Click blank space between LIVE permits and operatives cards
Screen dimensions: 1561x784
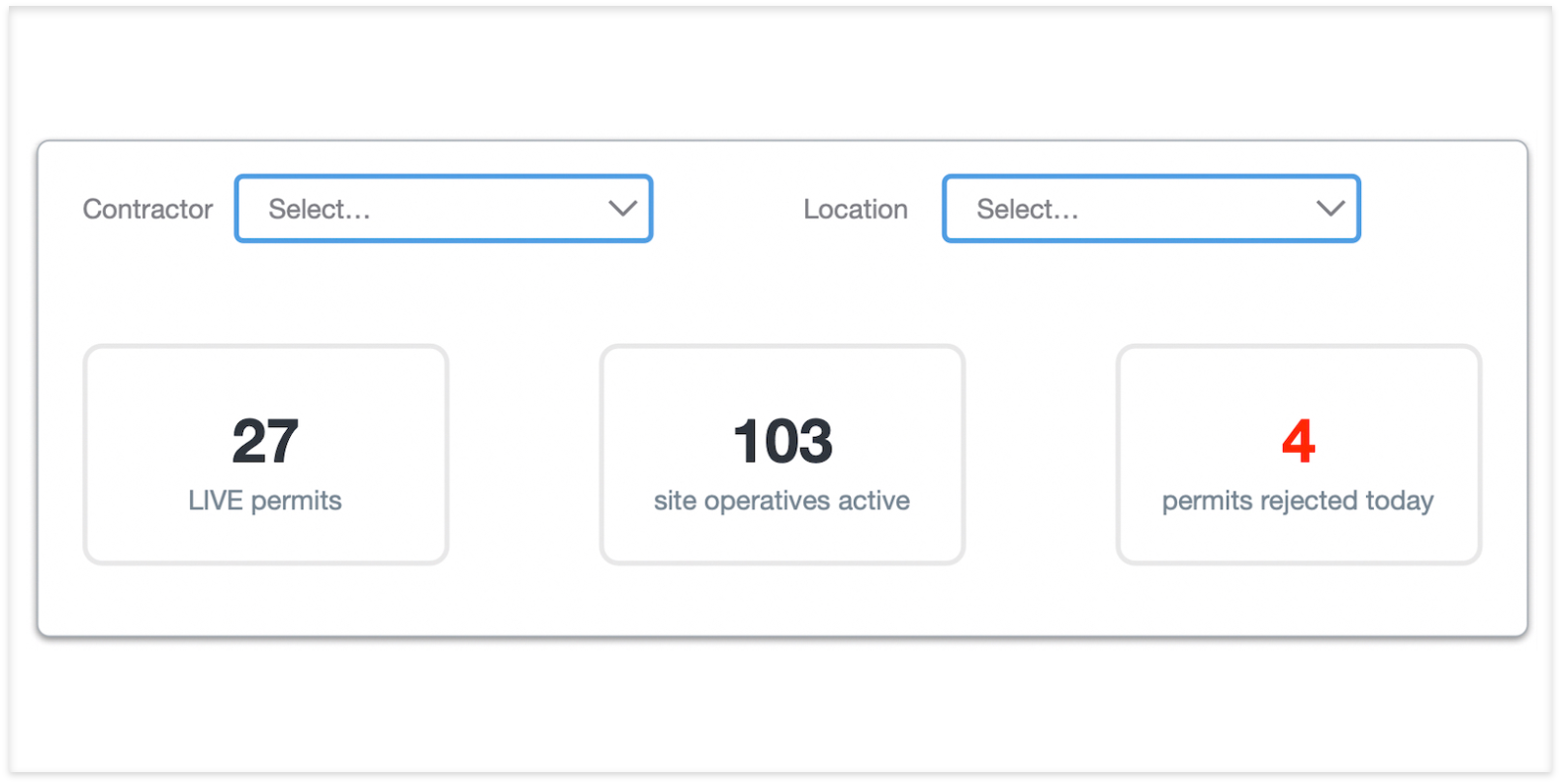pos(524,455)
